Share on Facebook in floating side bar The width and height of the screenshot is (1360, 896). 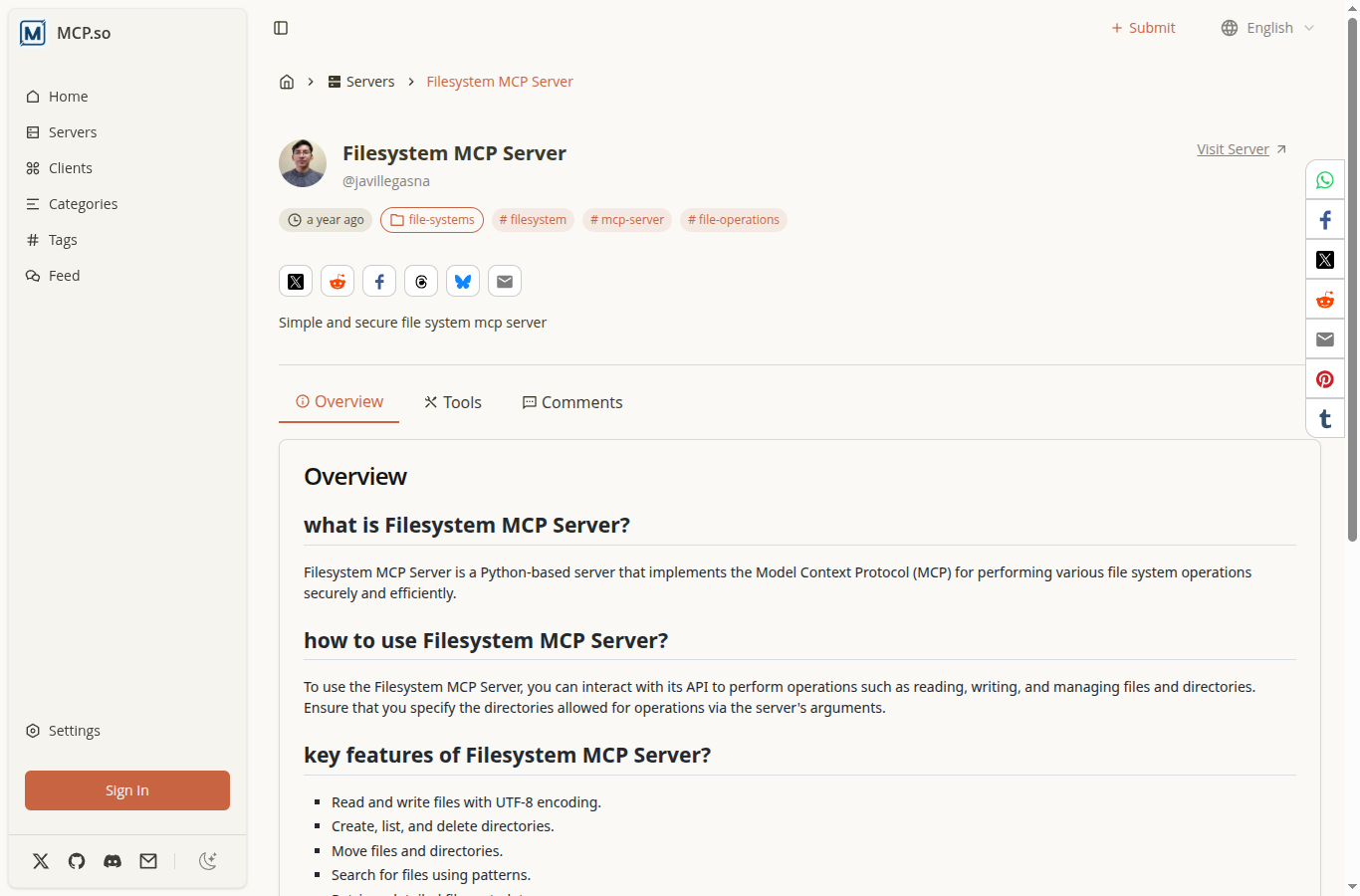coord(1325,220)
